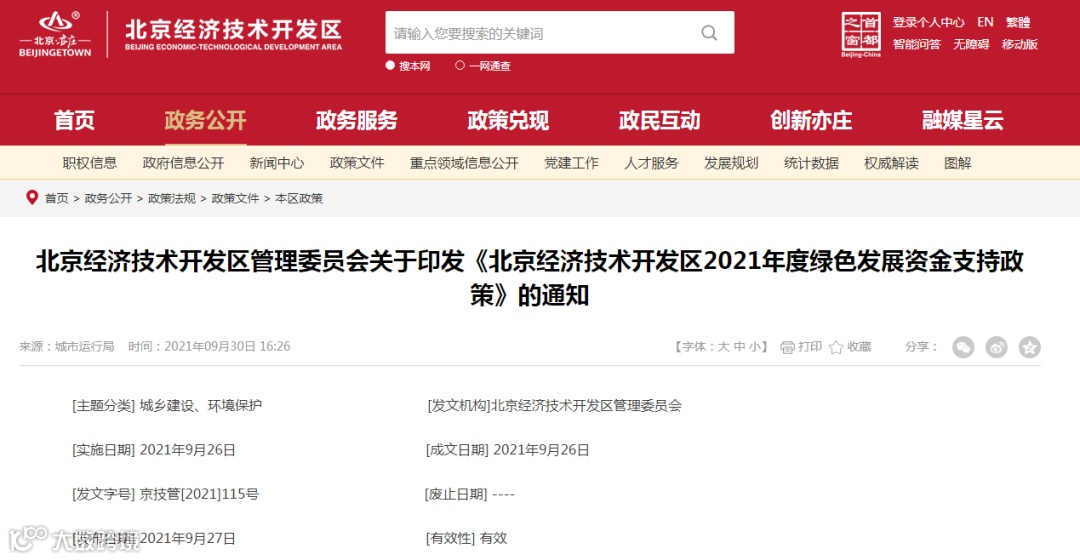The height and width of the screenshot is (560, 1080).
Task: Click the article title heading
Action: [530, 278]
